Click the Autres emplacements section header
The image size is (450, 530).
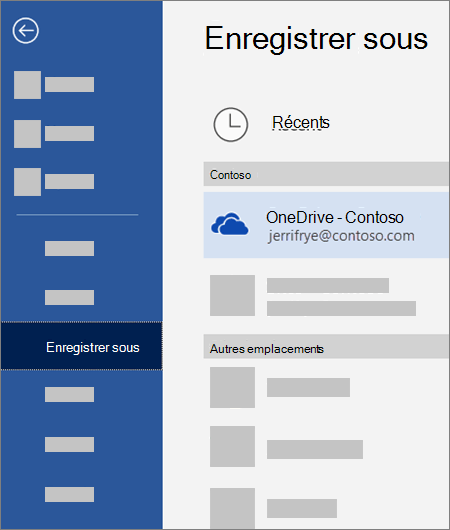tap(326, 347)
